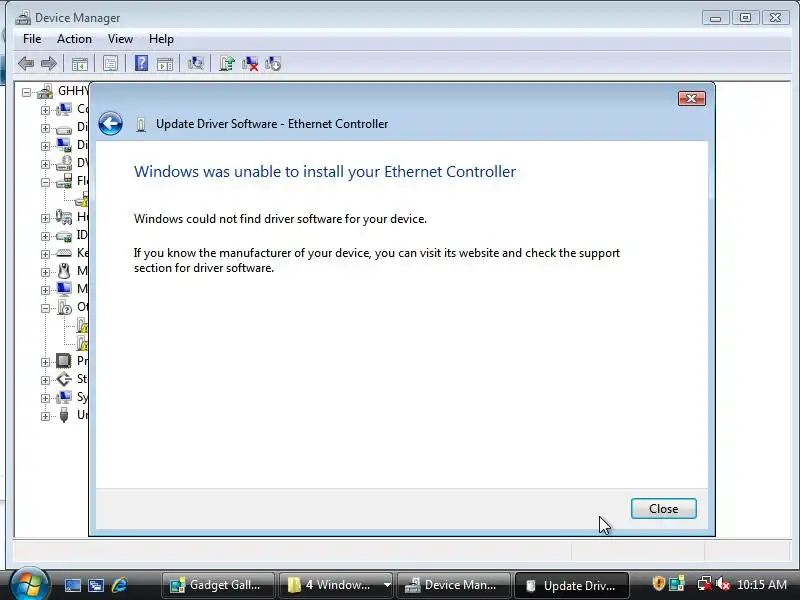Select the DVD/CD-ROM drives icon in tree
This screenshot has width=800, height=600.
click(64, 163)
